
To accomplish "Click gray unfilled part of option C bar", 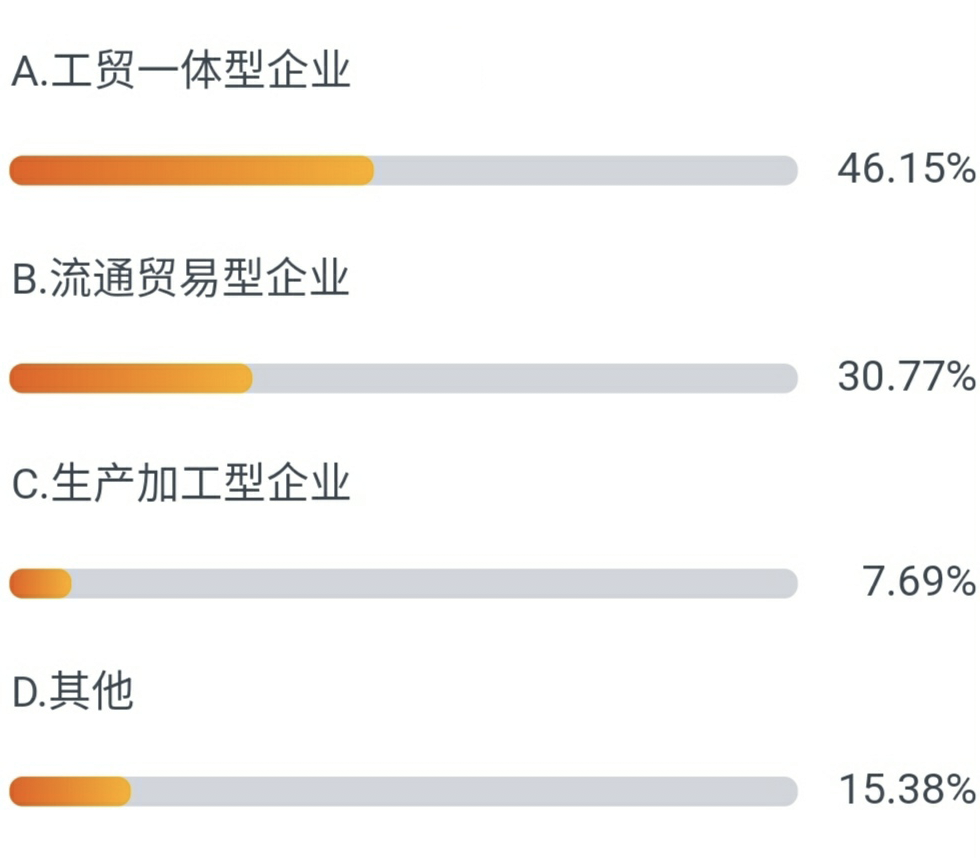I will coord(435,584).
